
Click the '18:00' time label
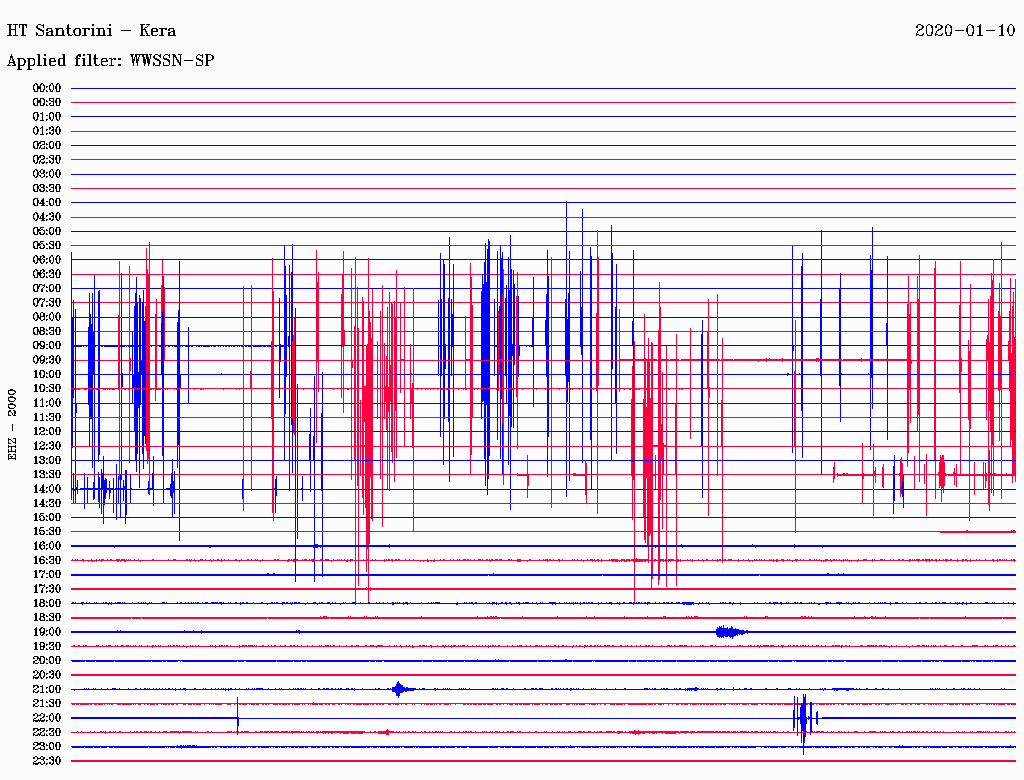coord(47,604)
